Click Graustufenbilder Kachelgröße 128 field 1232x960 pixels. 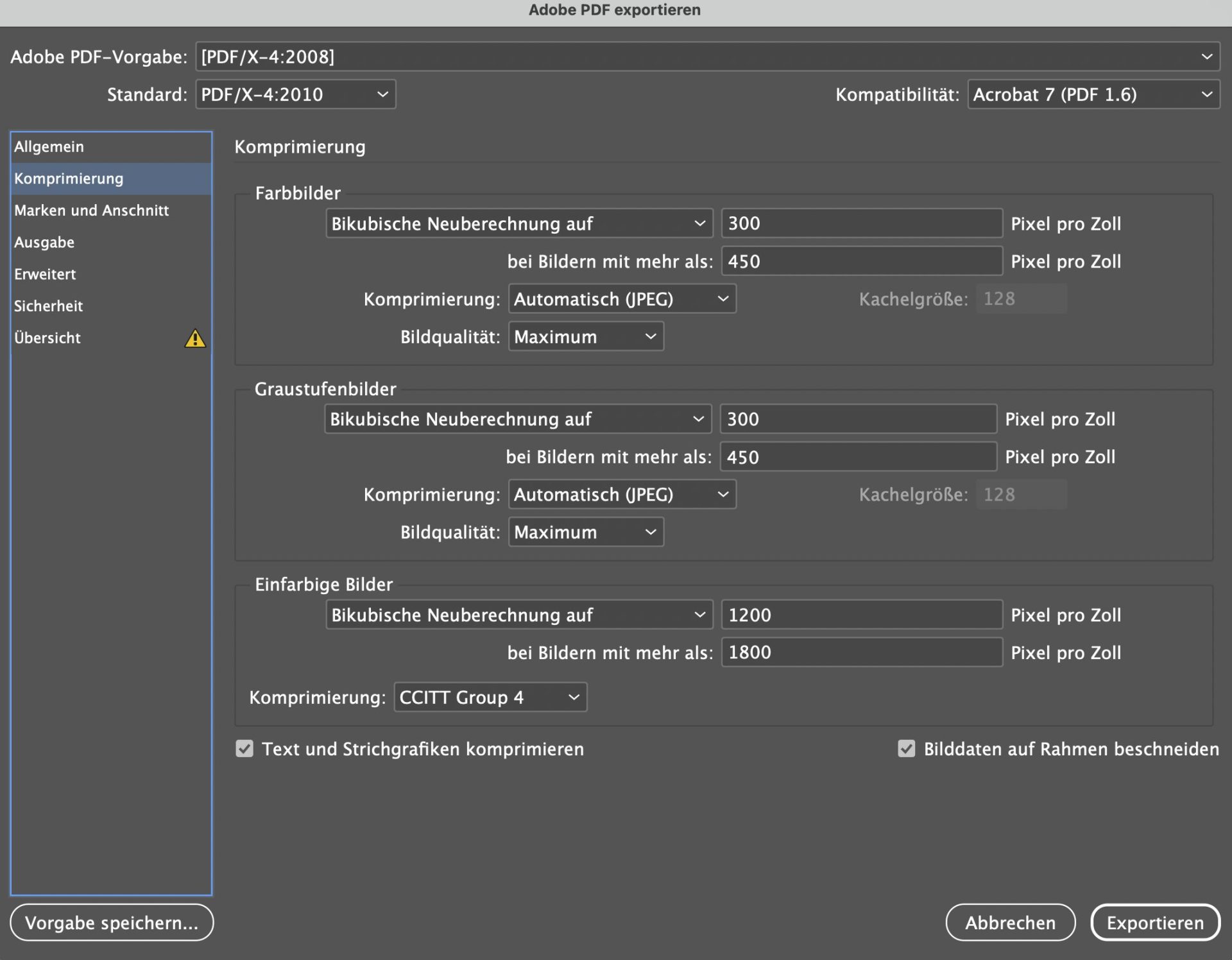pos(1022,495)
